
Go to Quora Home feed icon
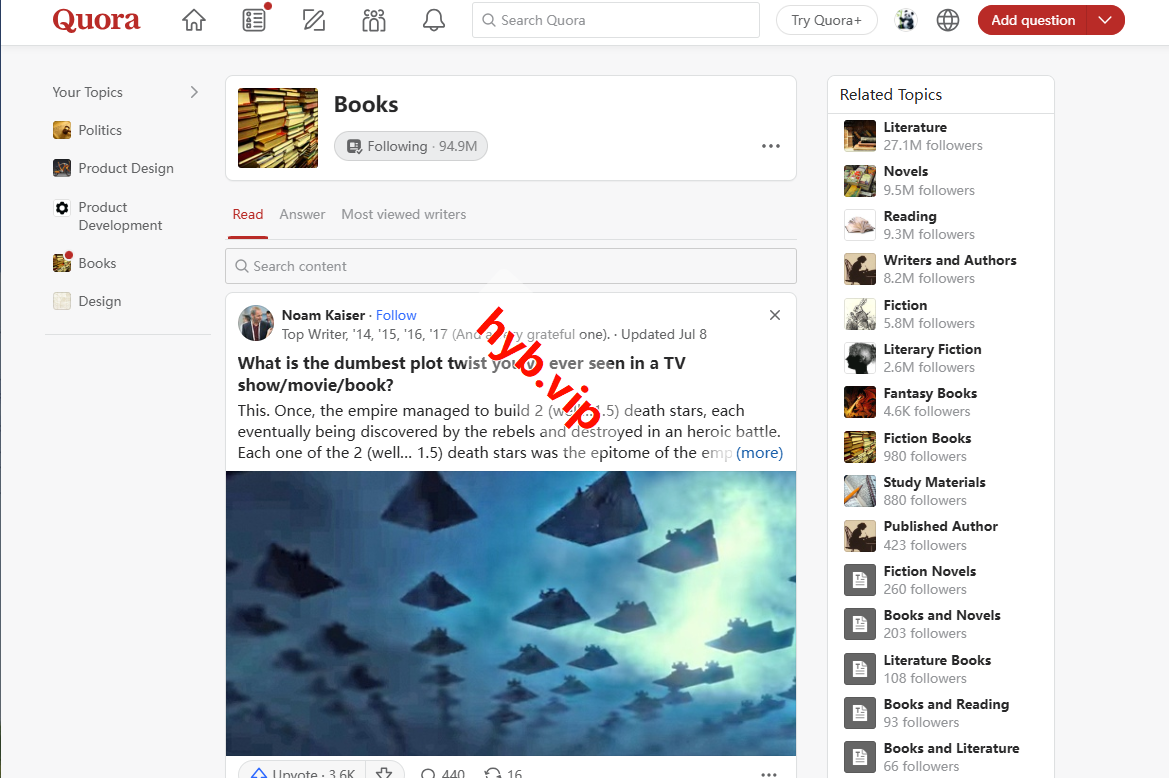coord(194,20)
